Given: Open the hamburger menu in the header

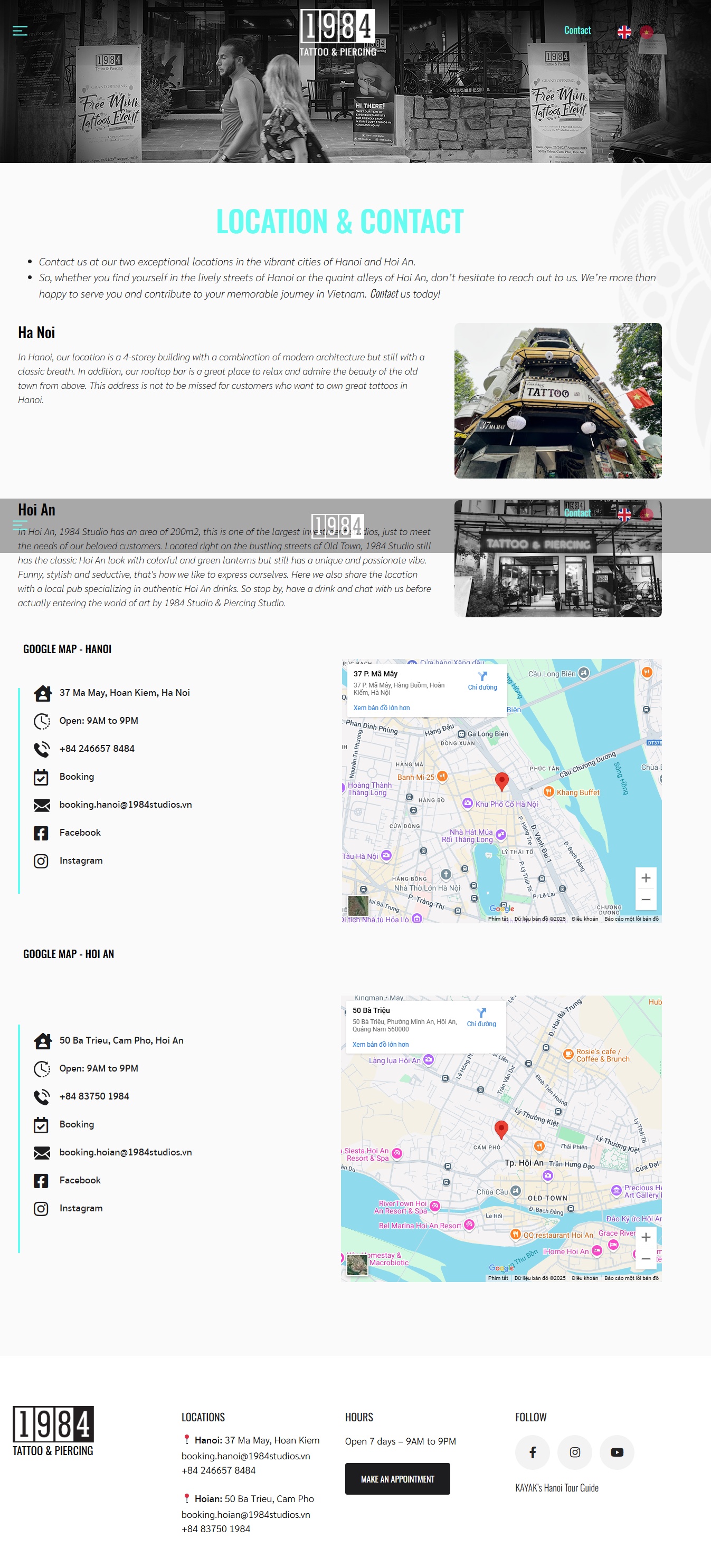Looking at the screenshot, I should click(20, 31).
